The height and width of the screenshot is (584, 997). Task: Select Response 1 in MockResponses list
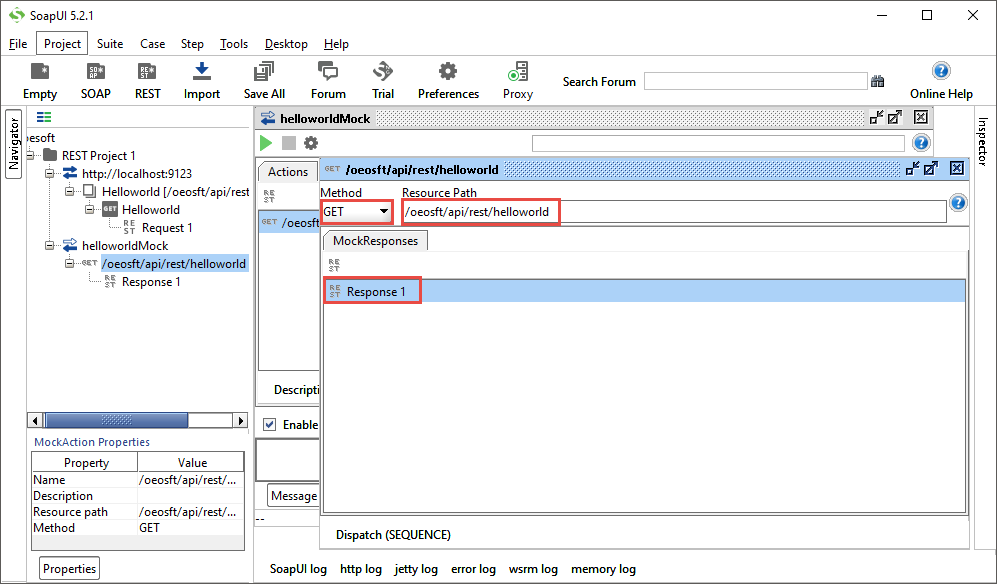(644, 291)
